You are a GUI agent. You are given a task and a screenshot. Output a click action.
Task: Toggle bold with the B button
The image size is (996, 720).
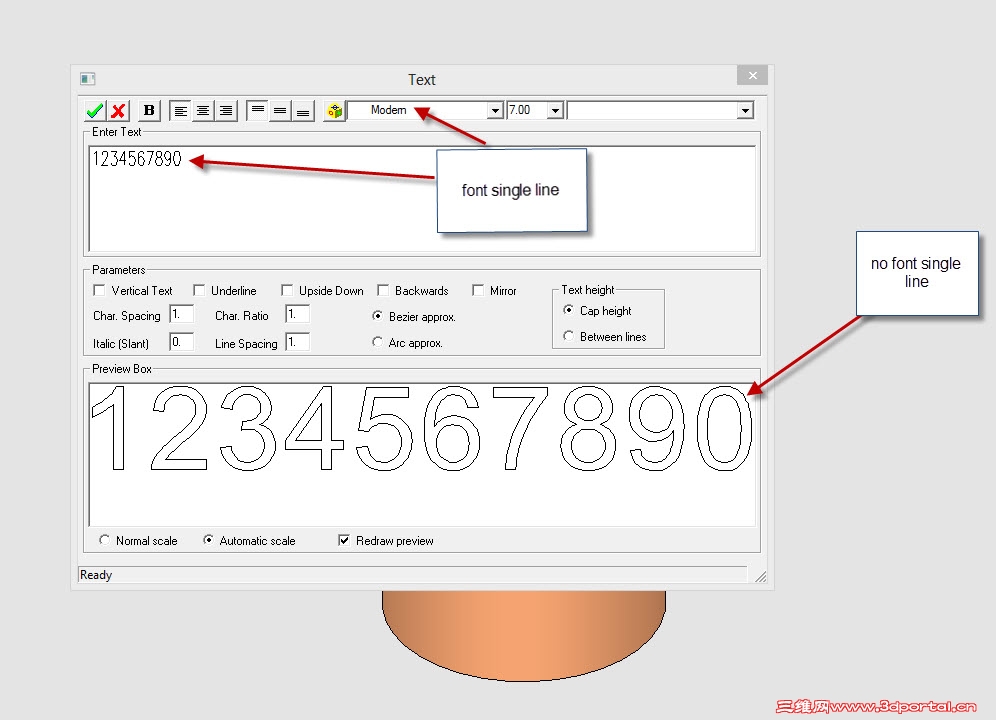pyautogui.click(x=149, y=111)
